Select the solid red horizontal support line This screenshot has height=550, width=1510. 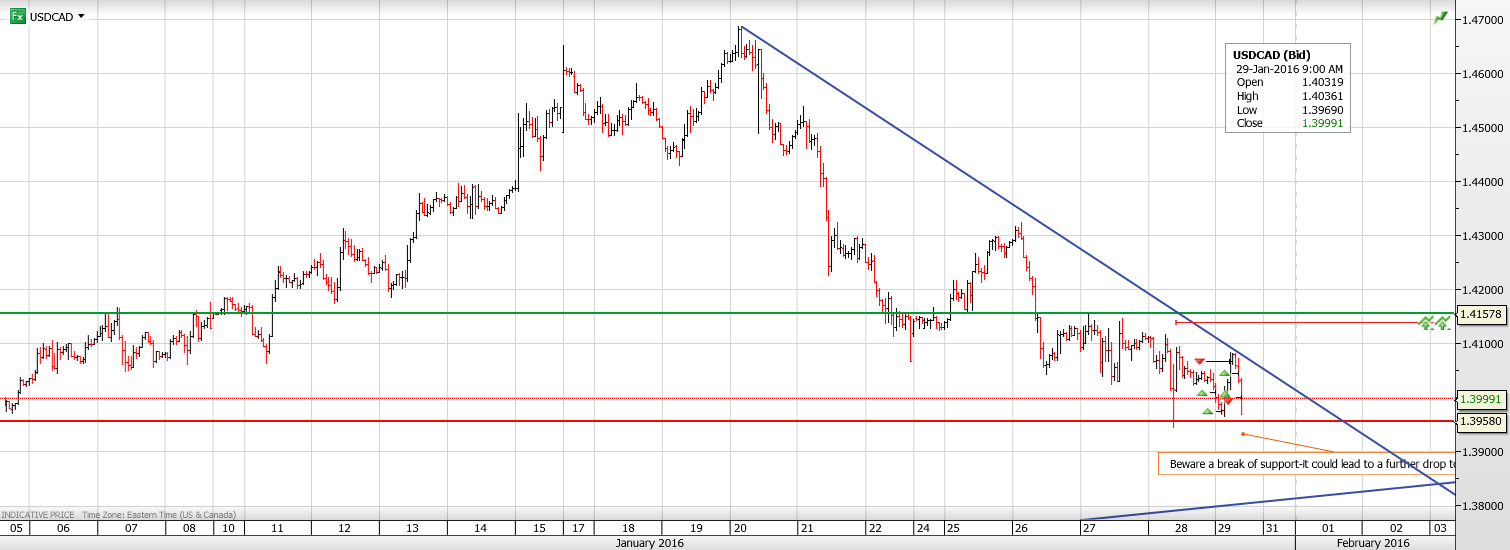(x=600, y=421)
